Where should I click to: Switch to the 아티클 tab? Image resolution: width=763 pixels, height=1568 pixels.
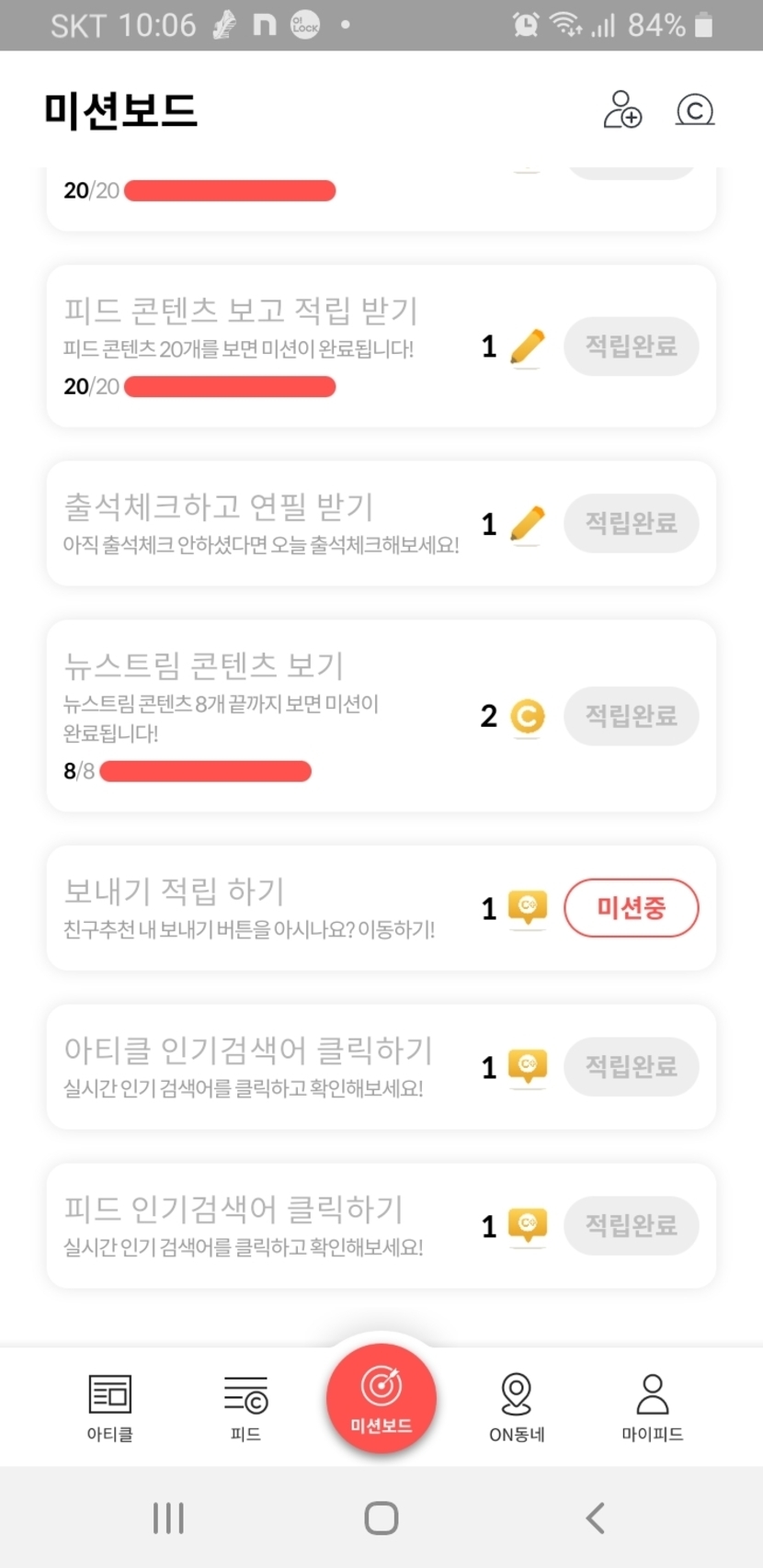tap(110, 1406)
